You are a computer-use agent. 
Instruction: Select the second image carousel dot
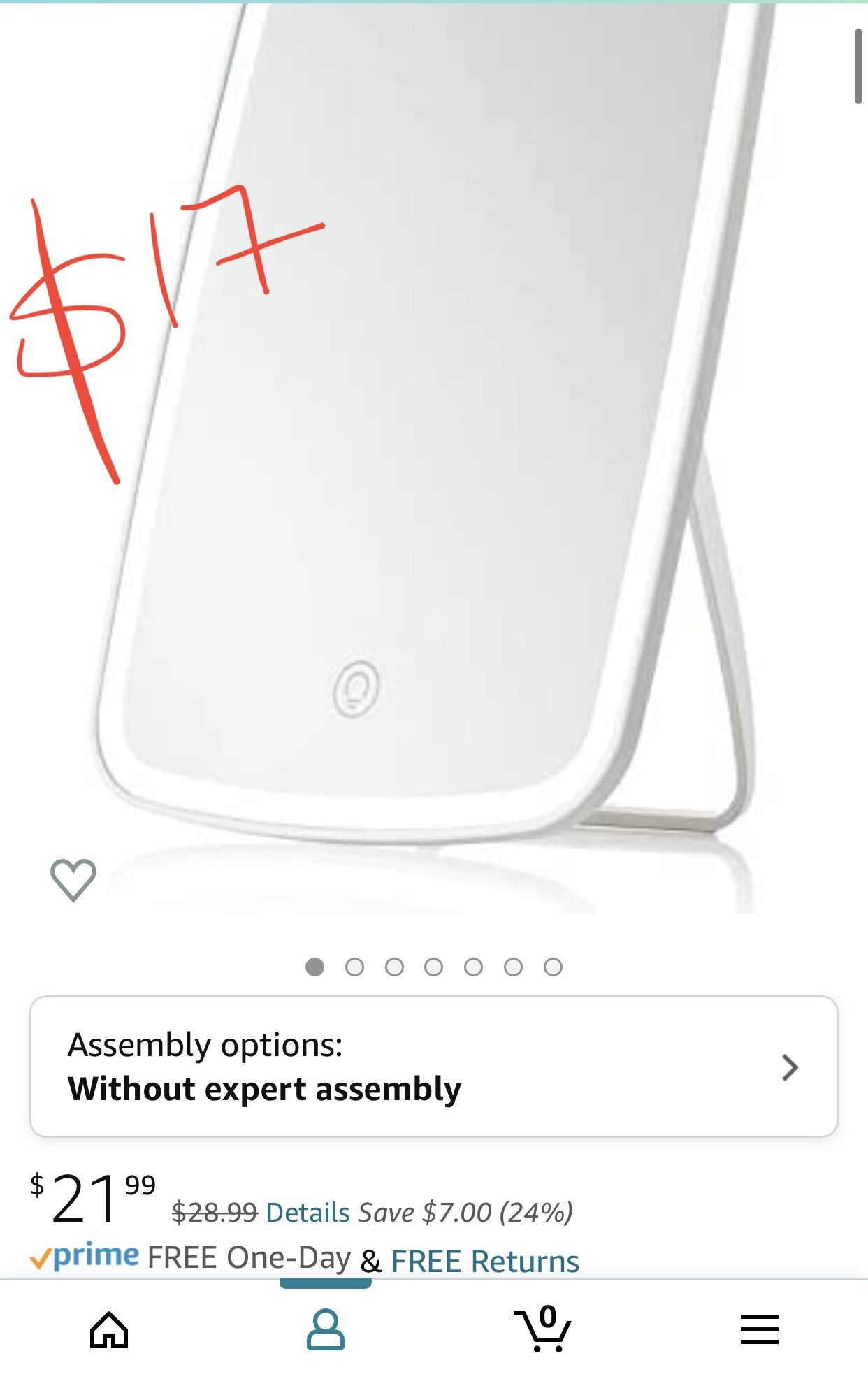click(354, 967)
